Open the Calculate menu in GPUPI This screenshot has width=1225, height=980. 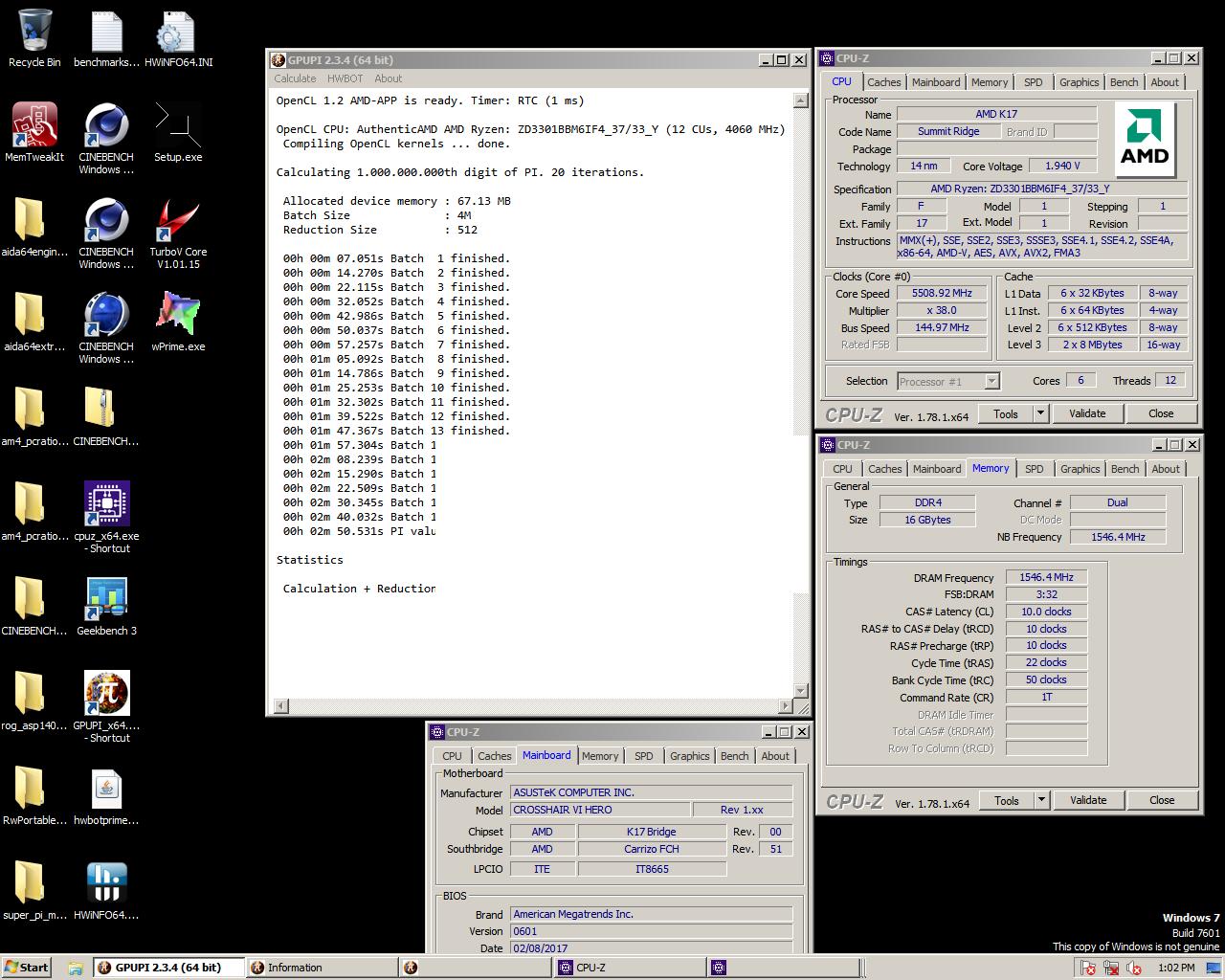coord(295,78)
